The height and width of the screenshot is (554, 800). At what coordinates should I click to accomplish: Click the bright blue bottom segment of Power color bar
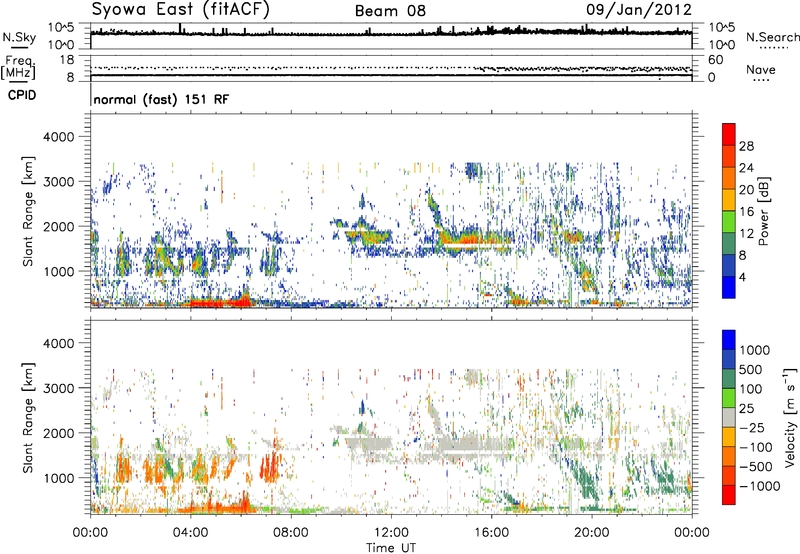(729, 287)
